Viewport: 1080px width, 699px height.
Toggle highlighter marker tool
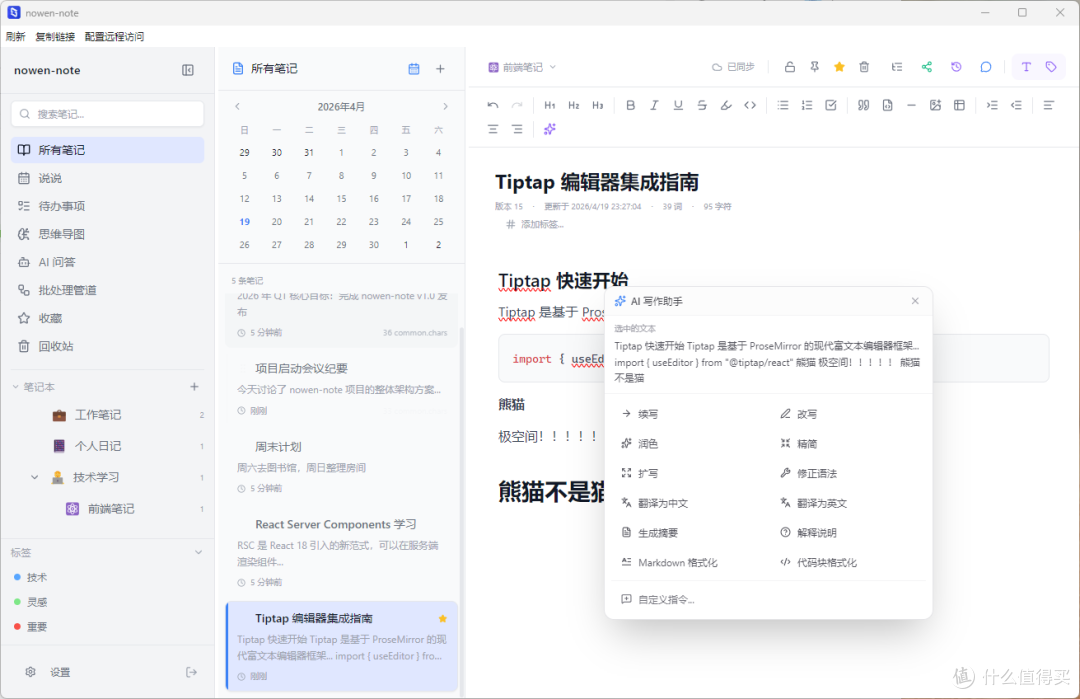(x=726, y=105)
